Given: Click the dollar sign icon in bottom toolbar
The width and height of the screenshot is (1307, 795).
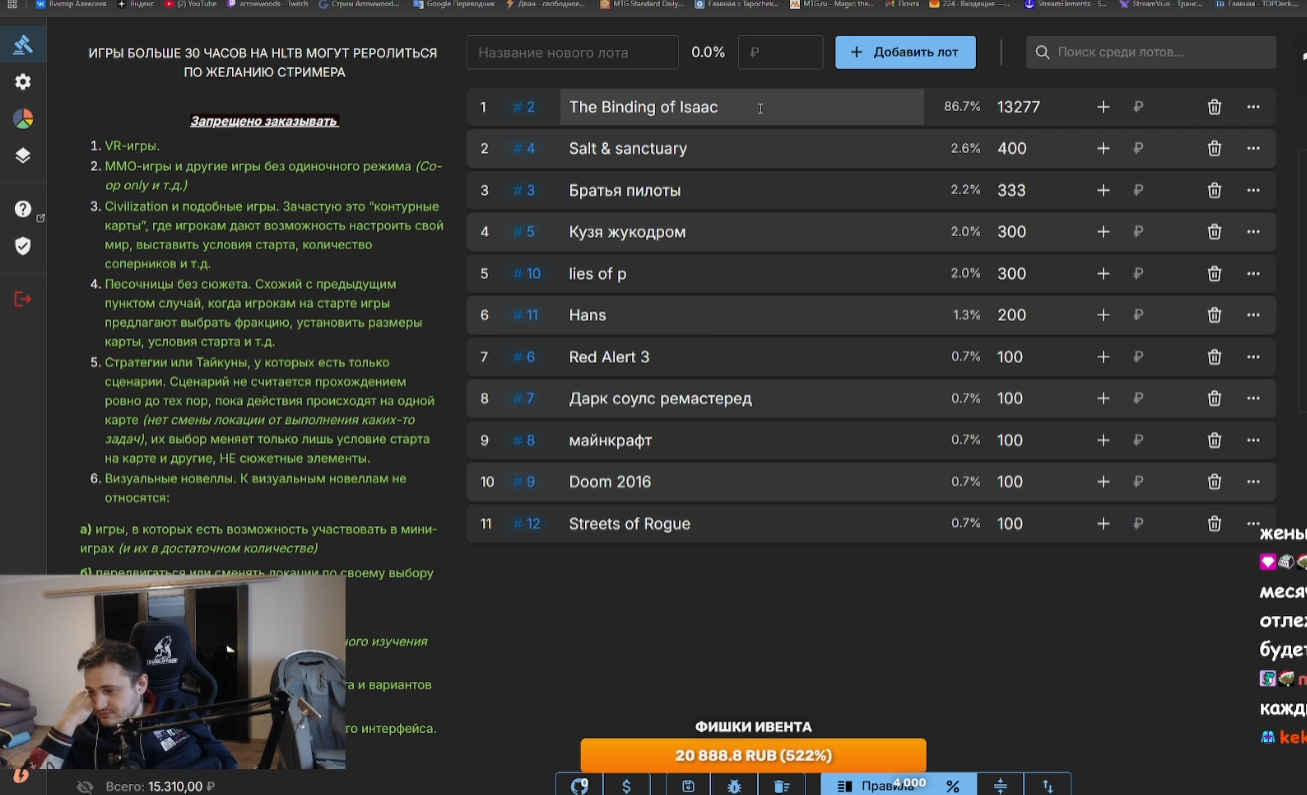Looking at the screenshot, I should pyautogui.click(x=627, y=786).
